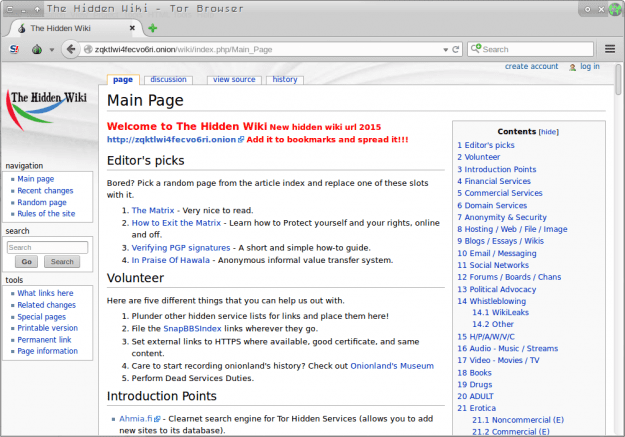This screenshot has width=625, height=437.
Task: Hide the Contents table
Action: pyautogui.click(x=549, y=131)
